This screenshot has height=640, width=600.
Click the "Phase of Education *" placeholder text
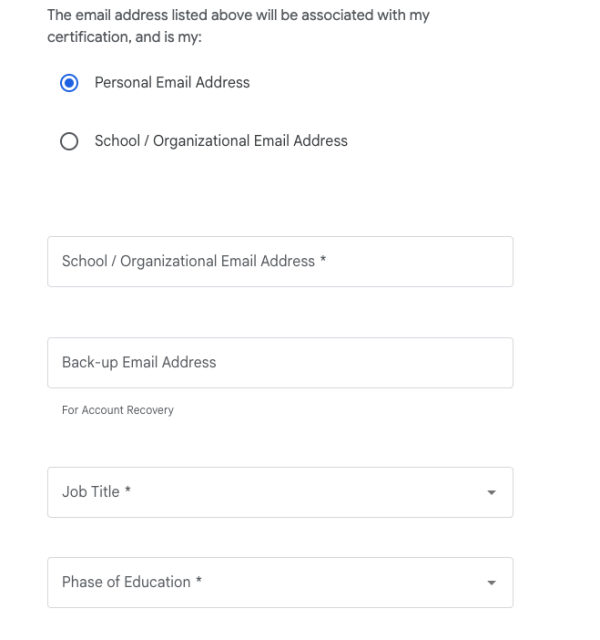tap(132, 582)
